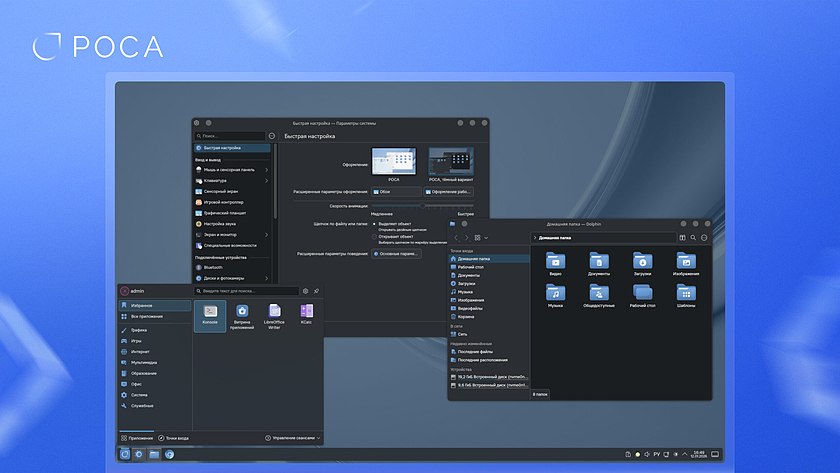The height and width of the screenshot is (473, 840).
Task: Pin the application menu open
Action: click(x=316, y=291)
